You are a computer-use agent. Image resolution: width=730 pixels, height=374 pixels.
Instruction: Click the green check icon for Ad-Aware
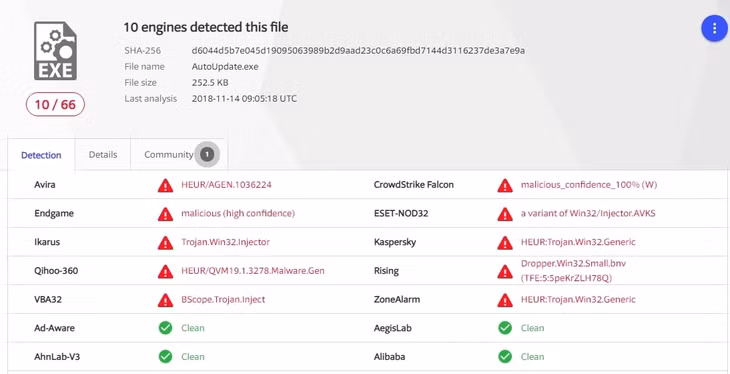tap(165, 328)
